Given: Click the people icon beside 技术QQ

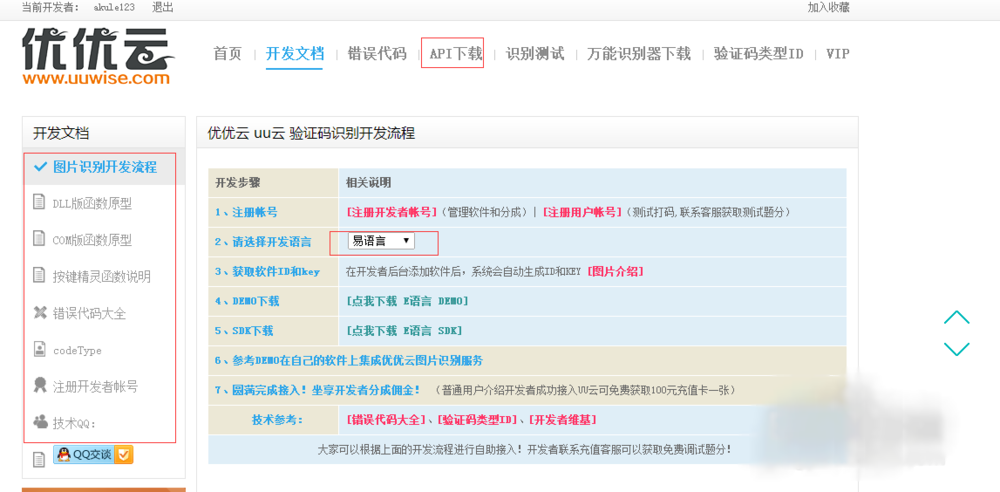Looking at the screenshot, I should pos(40,422).
